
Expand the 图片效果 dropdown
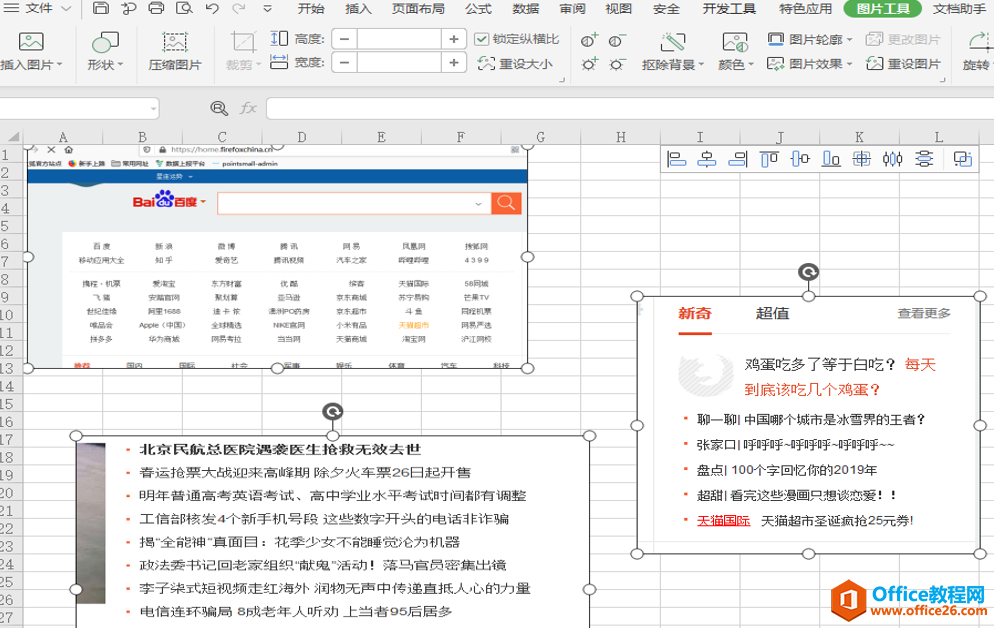pyautogui.click(x=810, y=64)
